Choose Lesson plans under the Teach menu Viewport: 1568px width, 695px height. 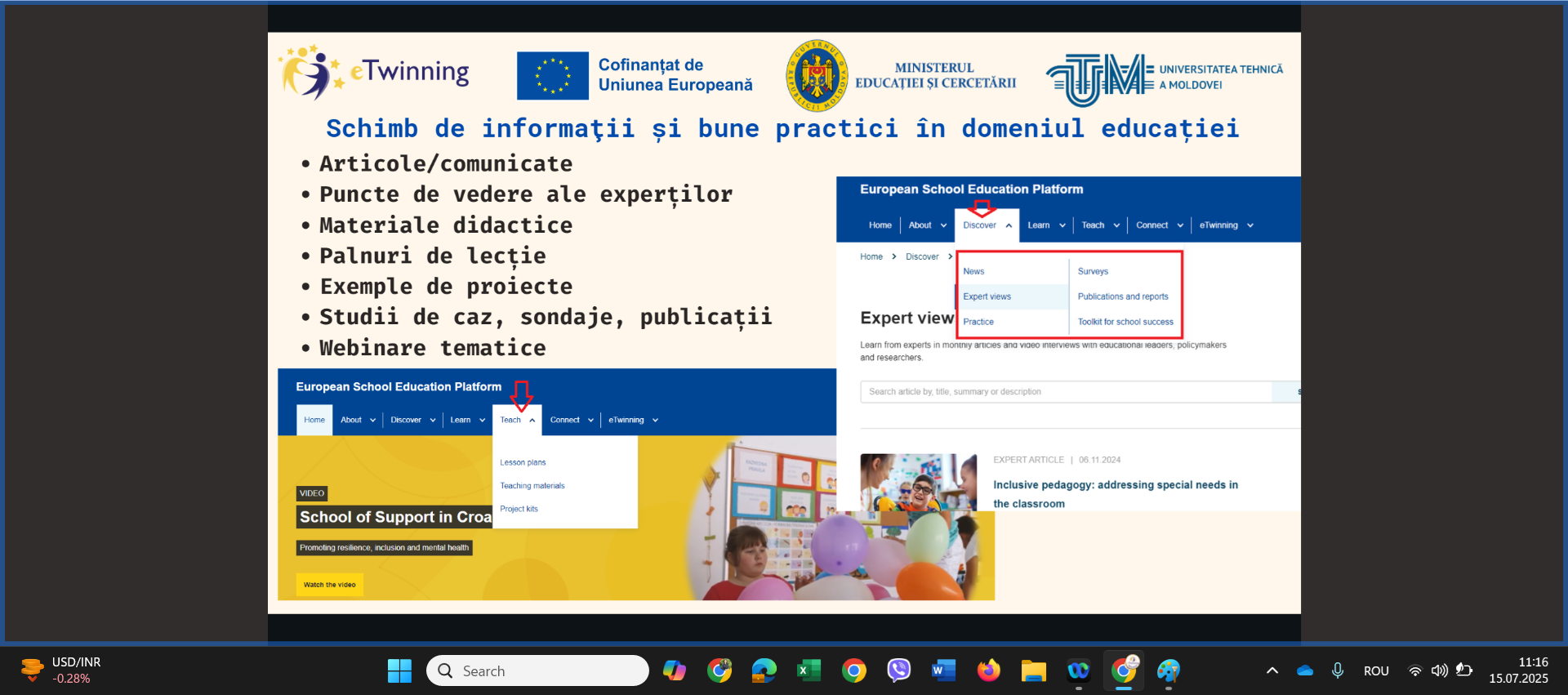click(x=523, y=462)
